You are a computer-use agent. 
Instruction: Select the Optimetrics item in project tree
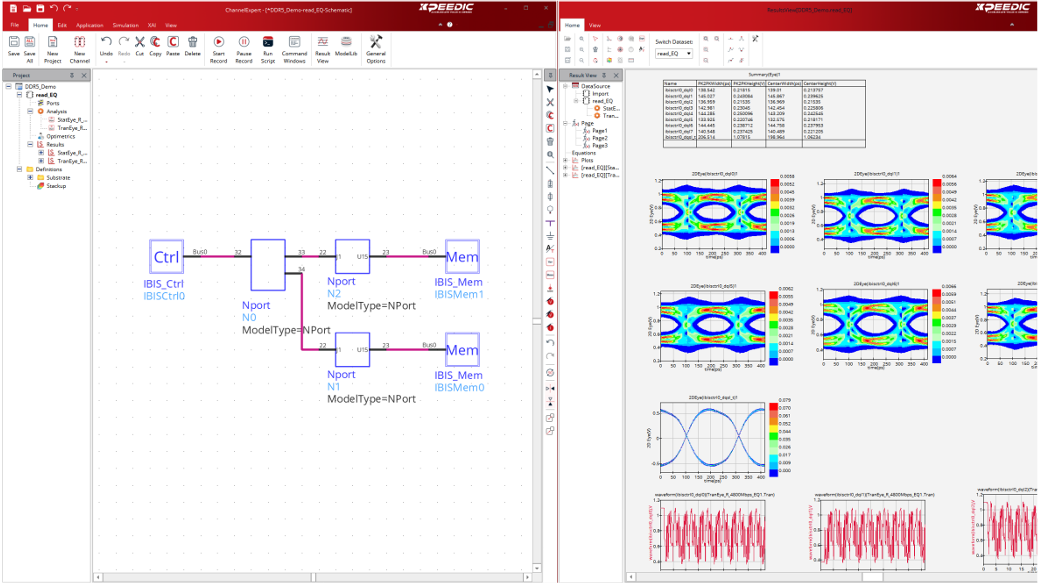pyautogui.click(x=60, y=136)
